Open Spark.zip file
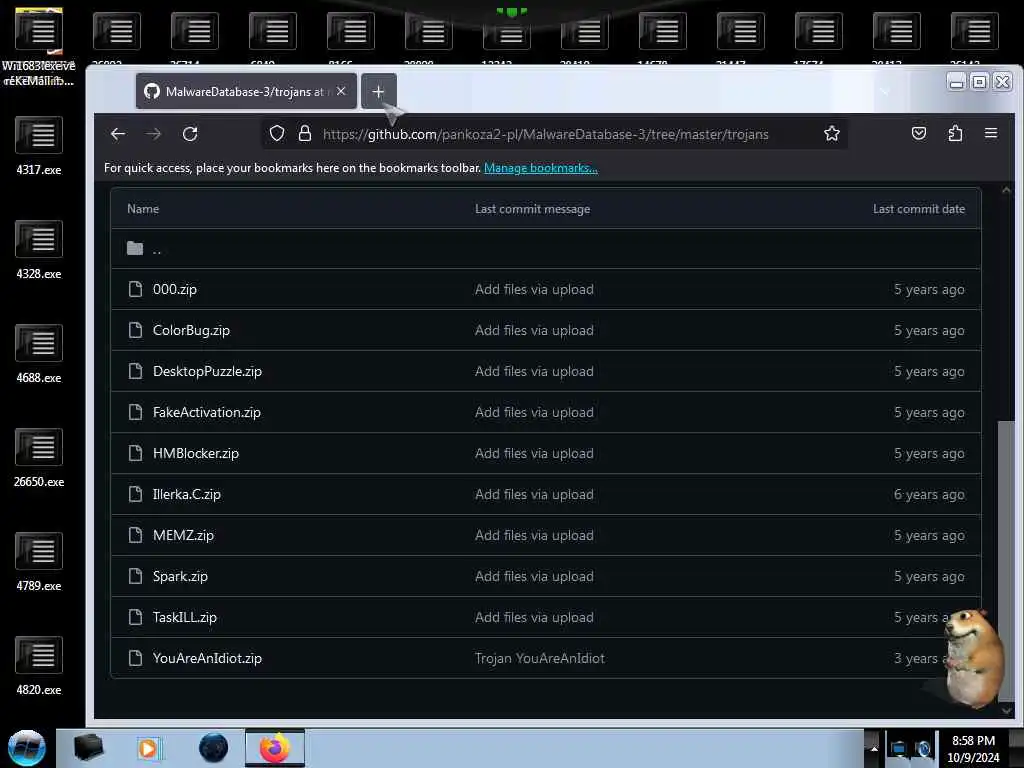 click(180, 577)
